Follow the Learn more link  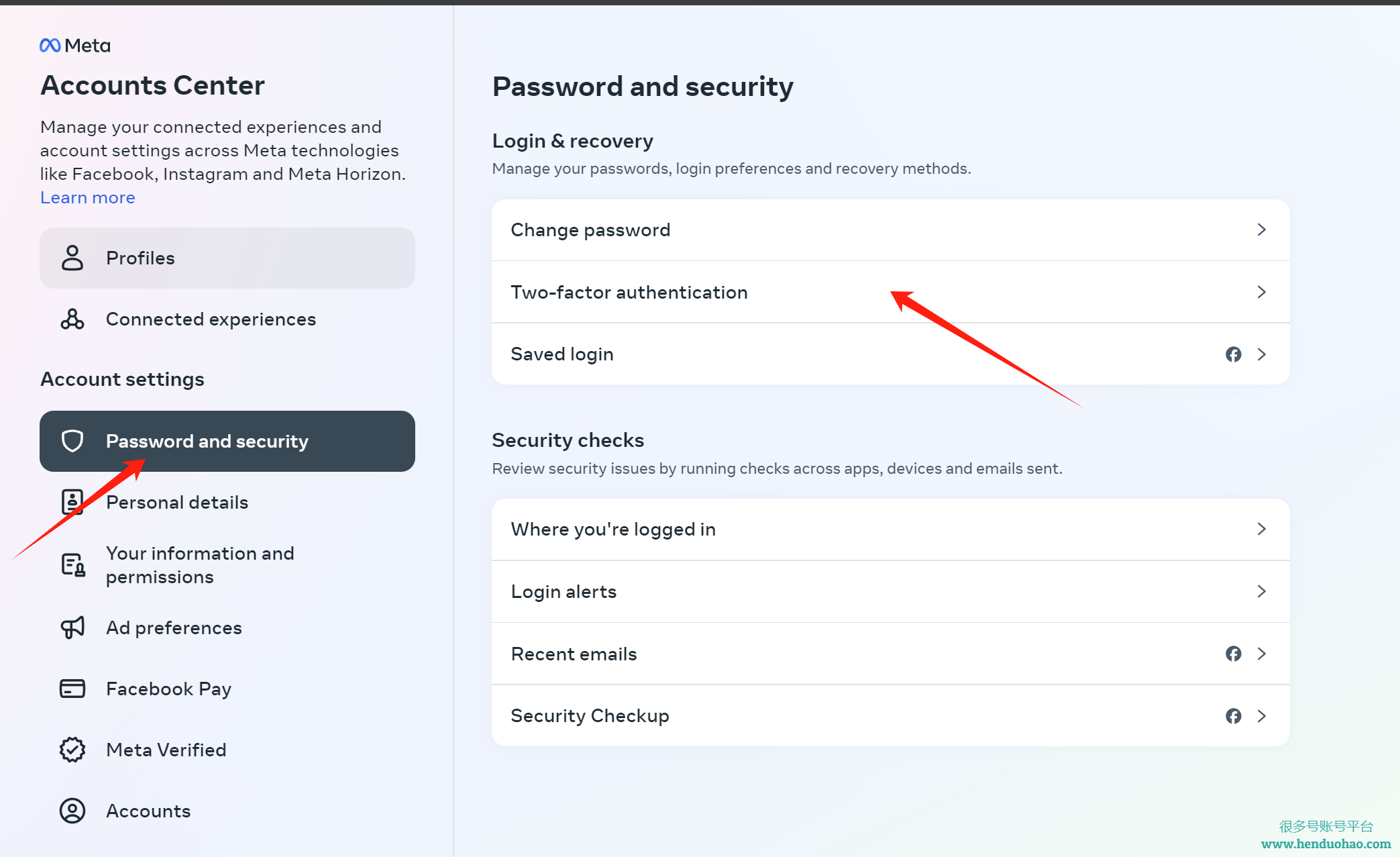pyautogui.click(x=88, y=197)
